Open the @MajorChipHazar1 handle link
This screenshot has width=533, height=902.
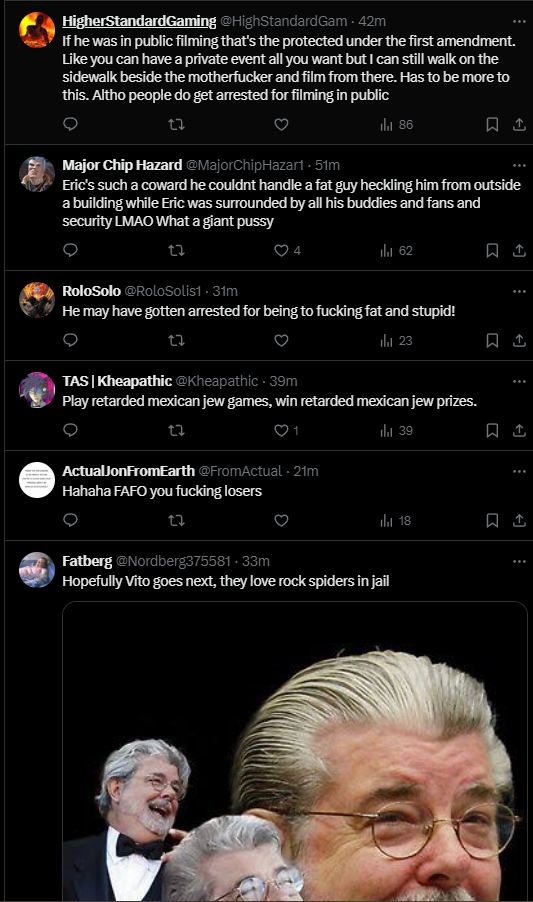pos(244,165)
